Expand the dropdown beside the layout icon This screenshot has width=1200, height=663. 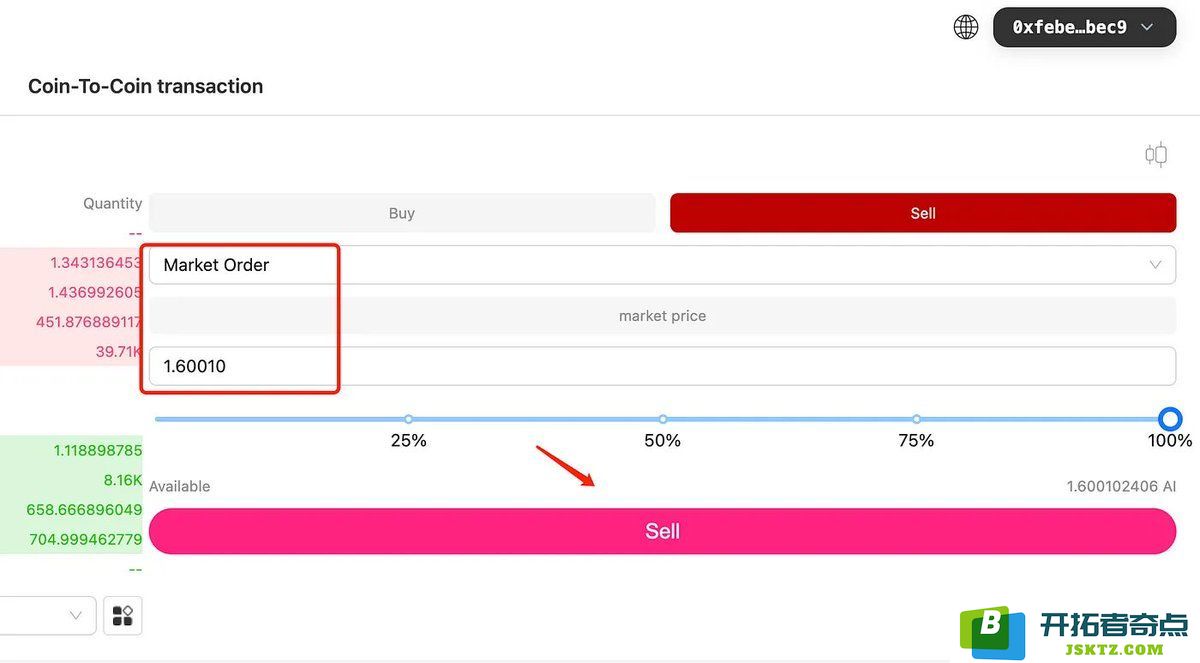pyautogui.click(x=48, y=616)
